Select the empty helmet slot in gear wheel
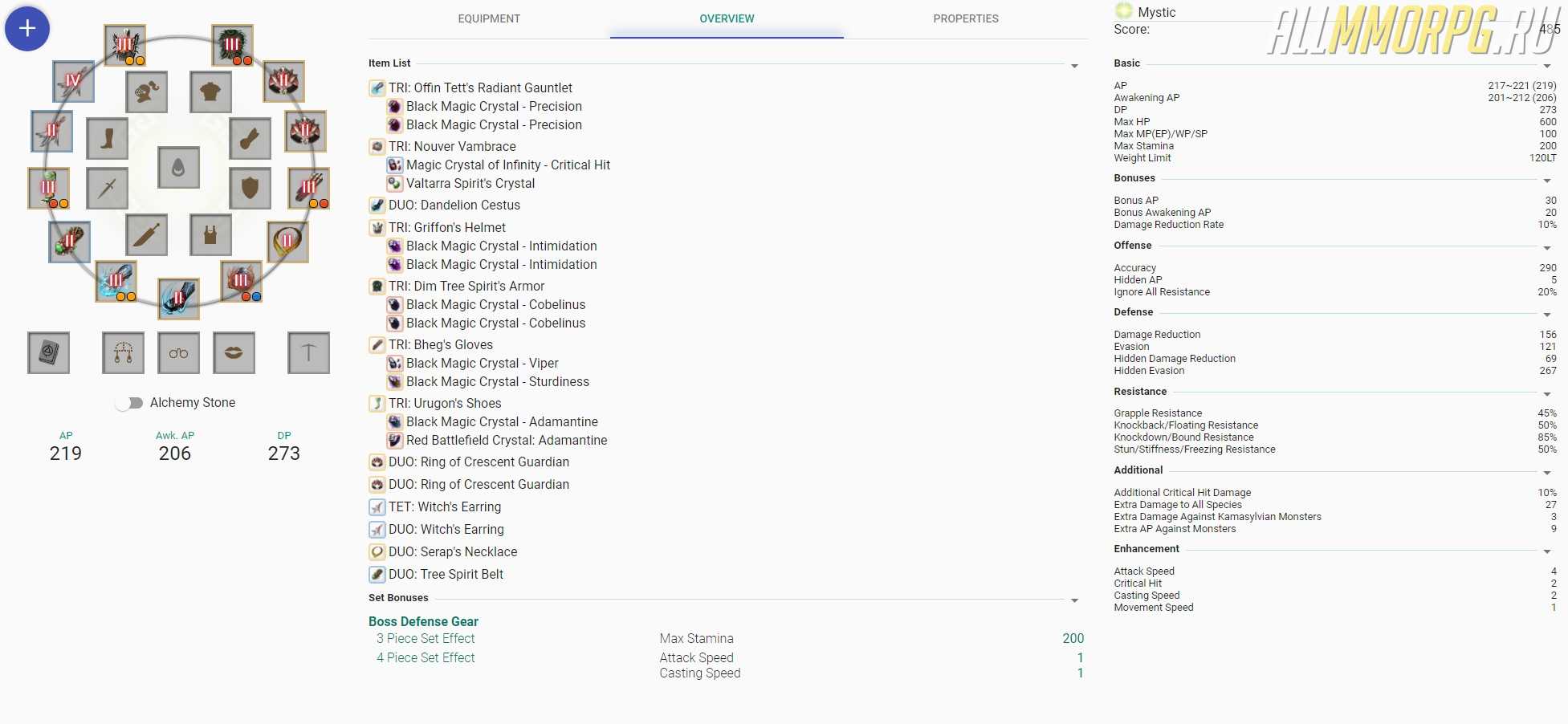Viewport: 1568px width, 724px height. tap(147, 92)
